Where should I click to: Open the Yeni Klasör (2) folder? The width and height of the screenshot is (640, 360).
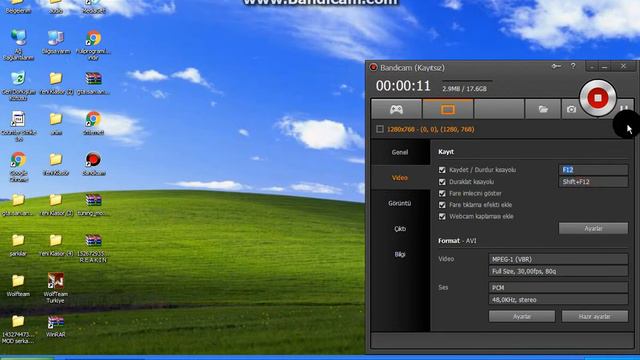[x=56, y=83]
